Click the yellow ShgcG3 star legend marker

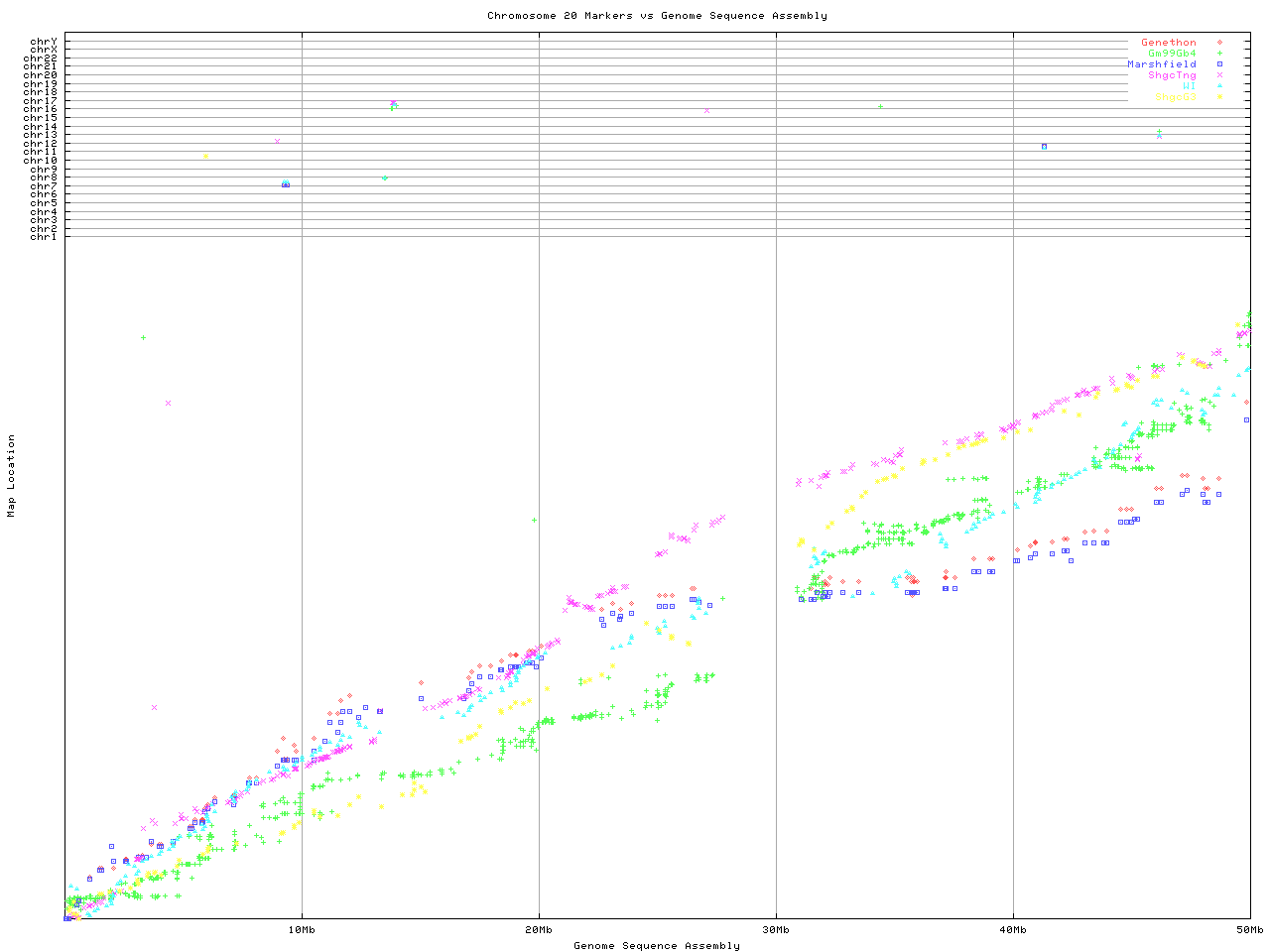pyautogui.click(x=1219, y=97)
